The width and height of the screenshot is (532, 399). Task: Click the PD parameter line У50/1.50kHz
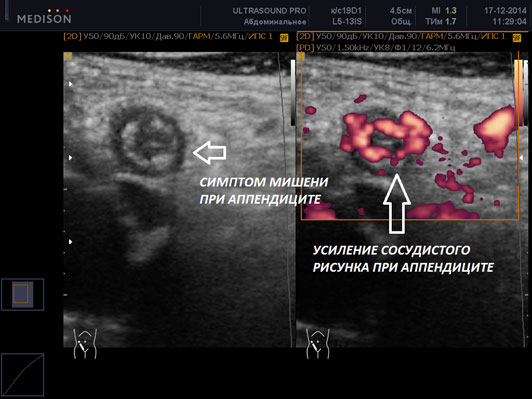coord(376,48)
